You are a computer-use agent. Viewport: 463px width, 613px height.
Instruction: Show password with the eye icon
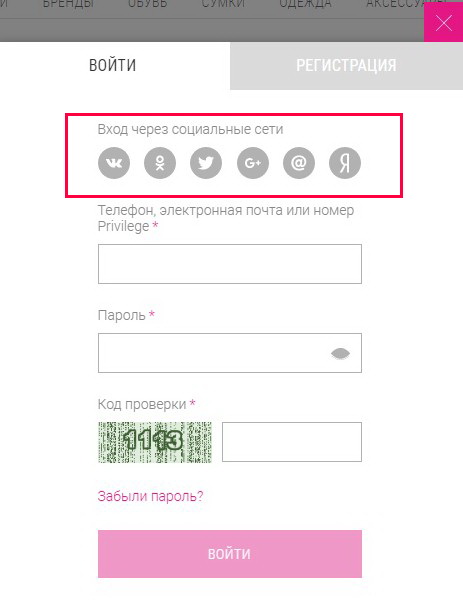click(x=340, y=353)
